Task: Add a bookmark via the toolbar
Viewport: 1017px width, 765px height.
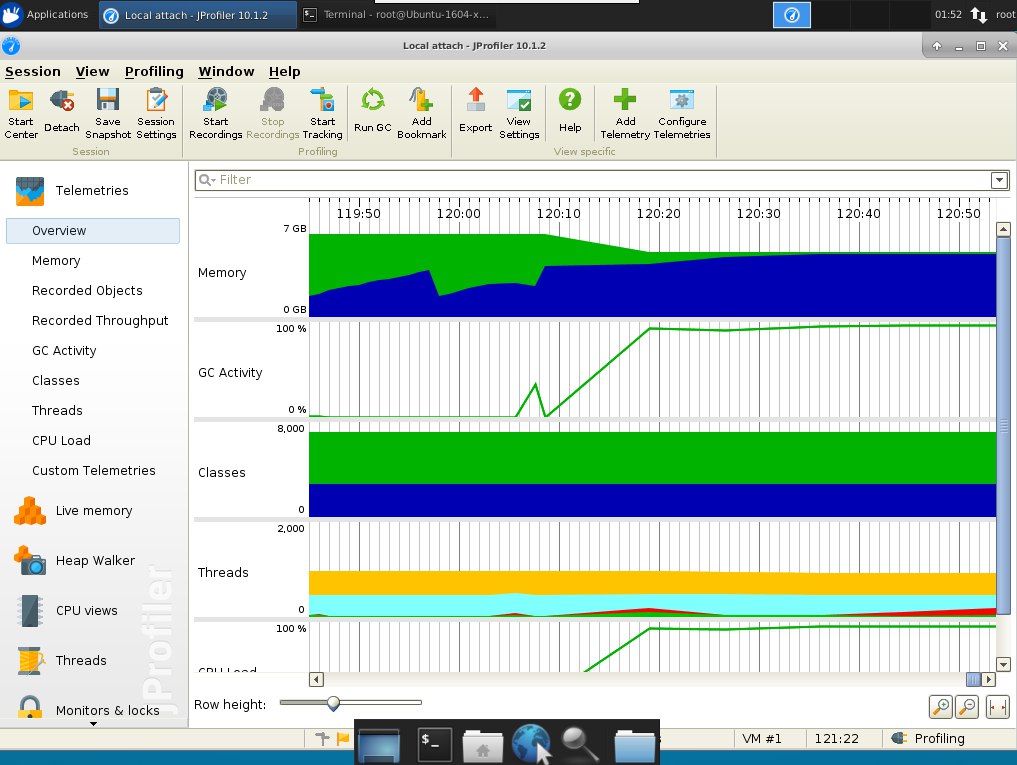Action: [421, 113]
